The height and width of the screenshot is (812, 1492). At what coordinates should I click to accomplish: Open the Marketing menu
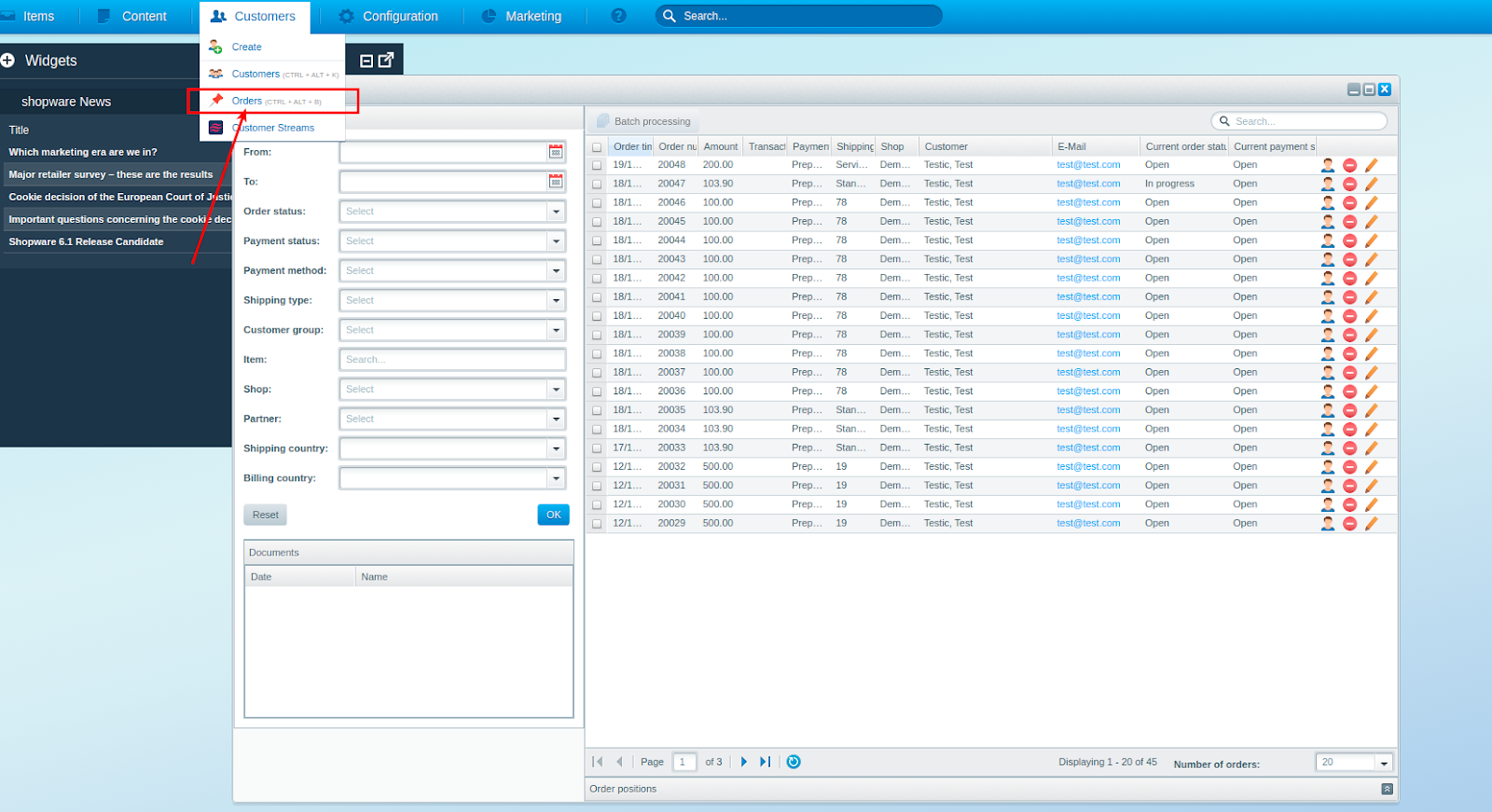(522, 16)
